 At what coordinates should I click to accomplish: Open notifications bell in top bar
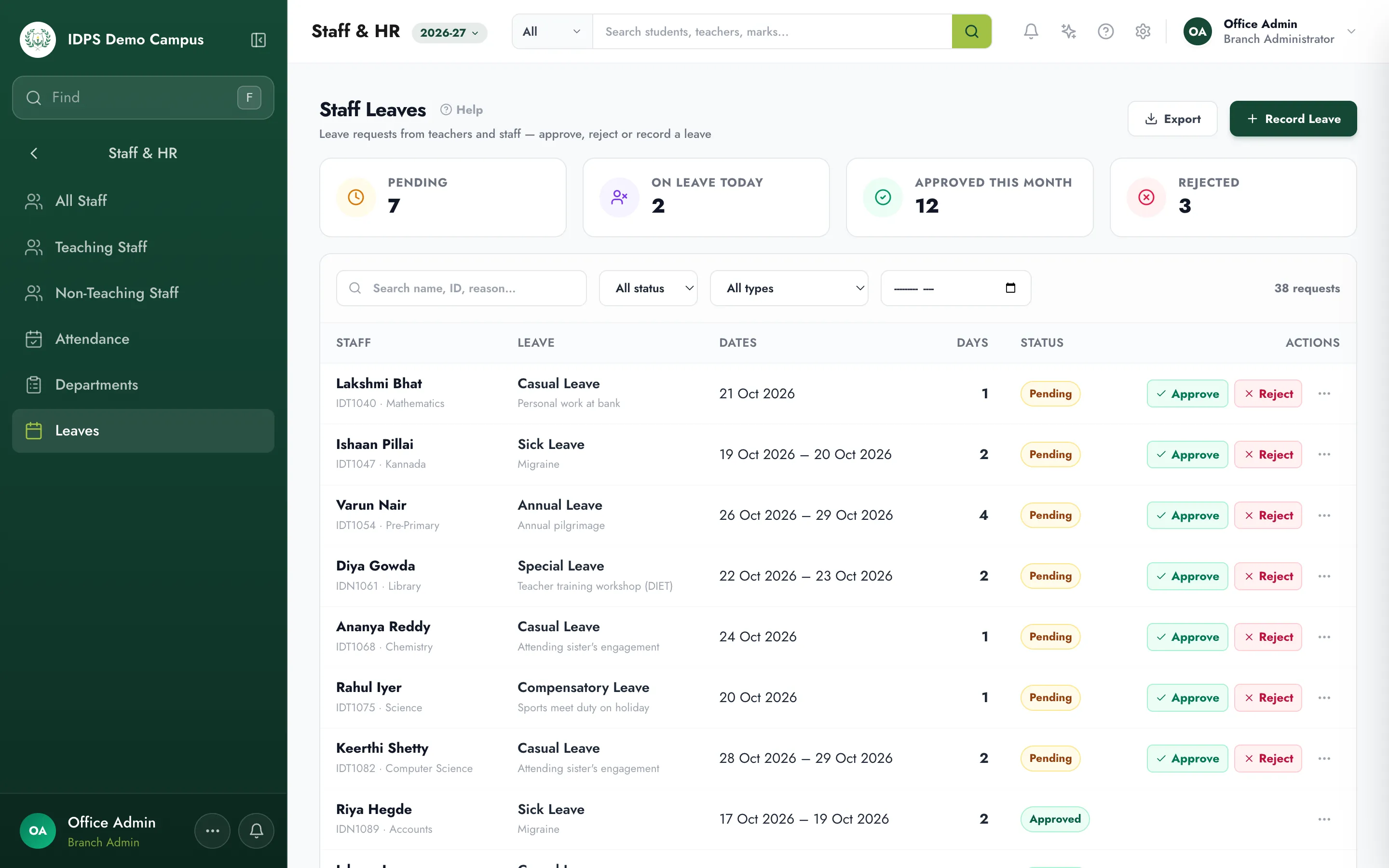pyautogui.click(x=1031, y=31)
